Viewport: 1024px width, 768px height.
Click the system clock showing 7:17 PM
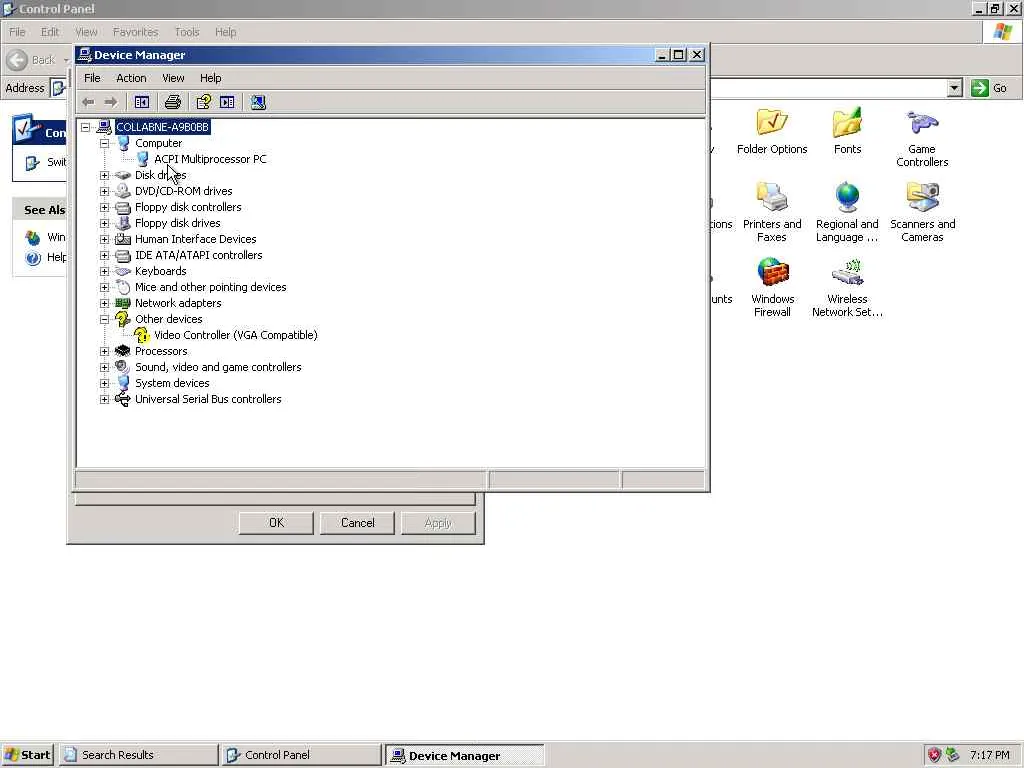click(989, 755)
